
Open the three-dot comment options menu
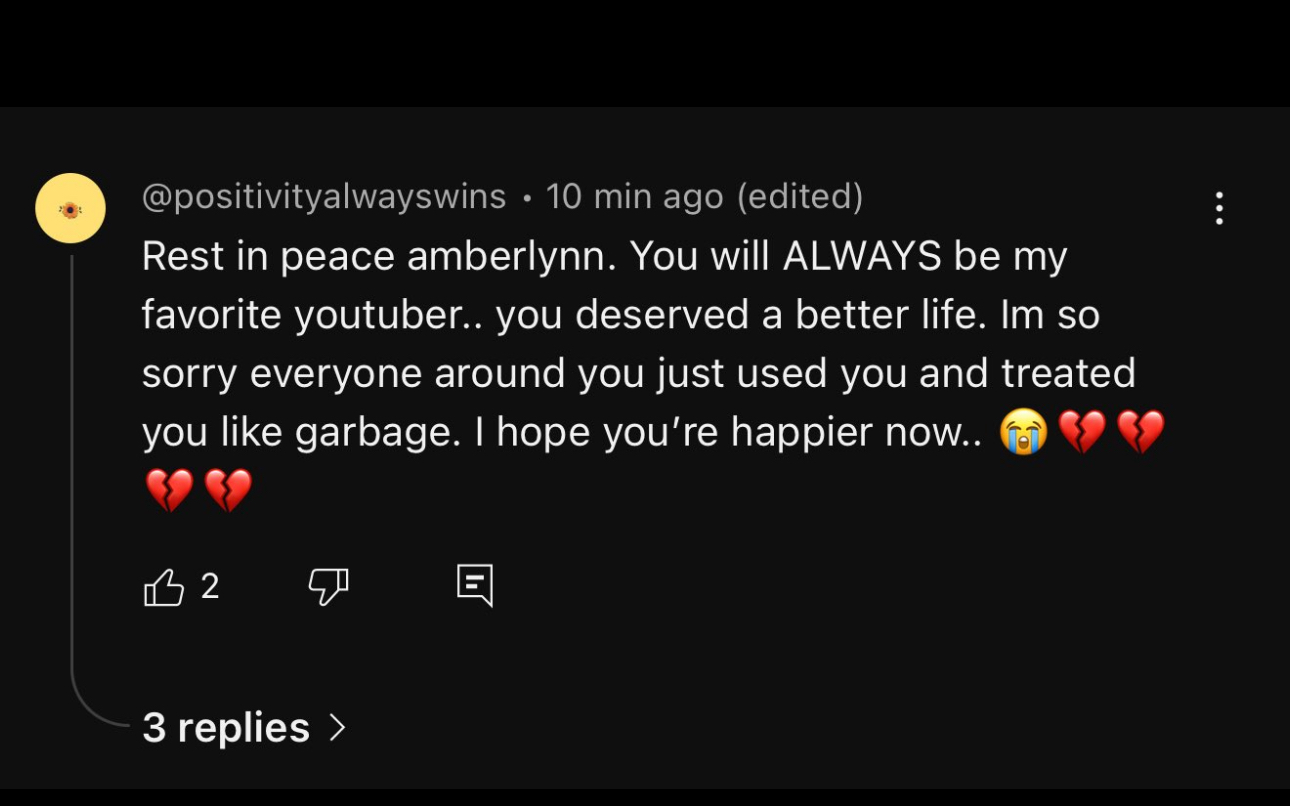[x=1218, y=208]
